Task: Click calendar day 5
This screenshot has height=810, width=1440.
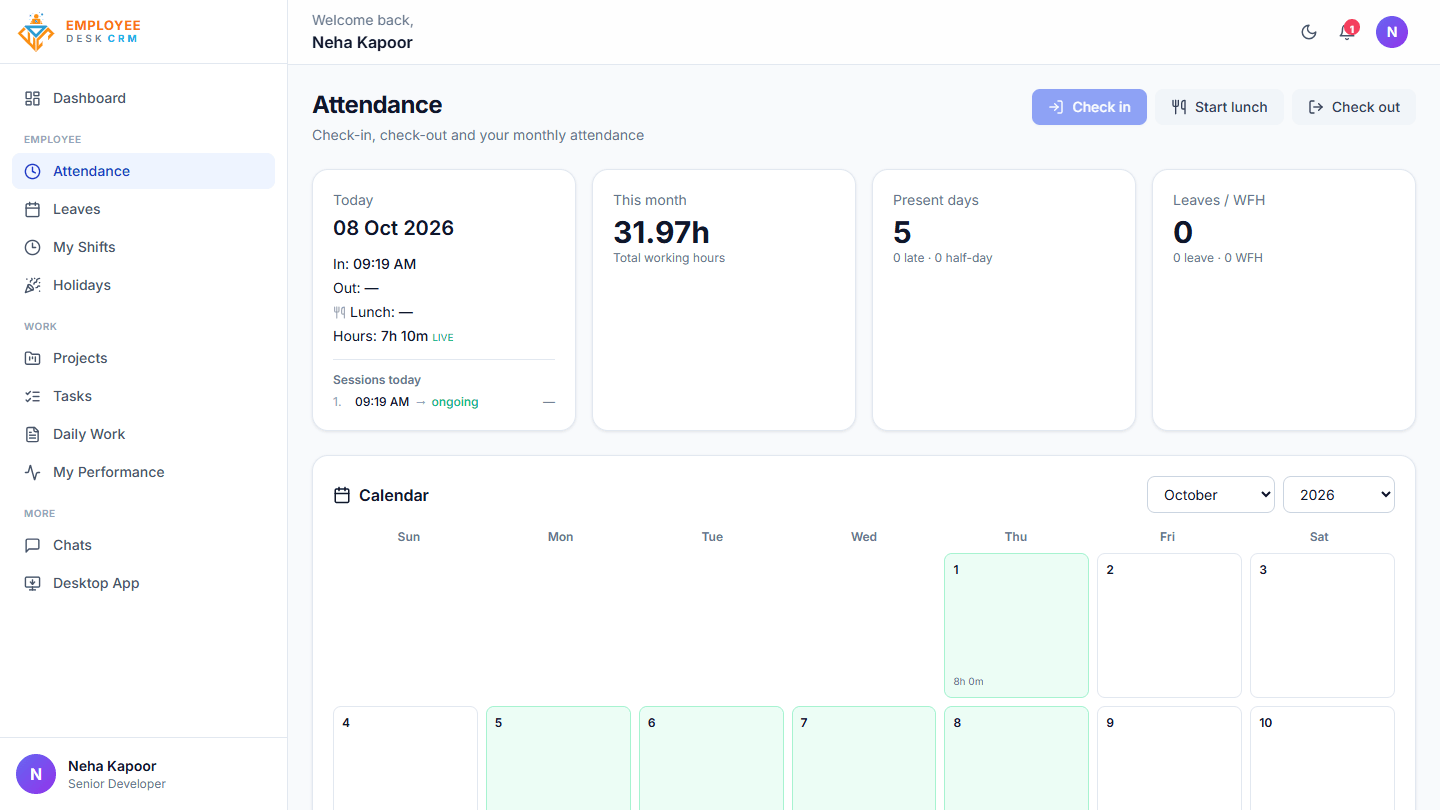Action: (558, 758)
